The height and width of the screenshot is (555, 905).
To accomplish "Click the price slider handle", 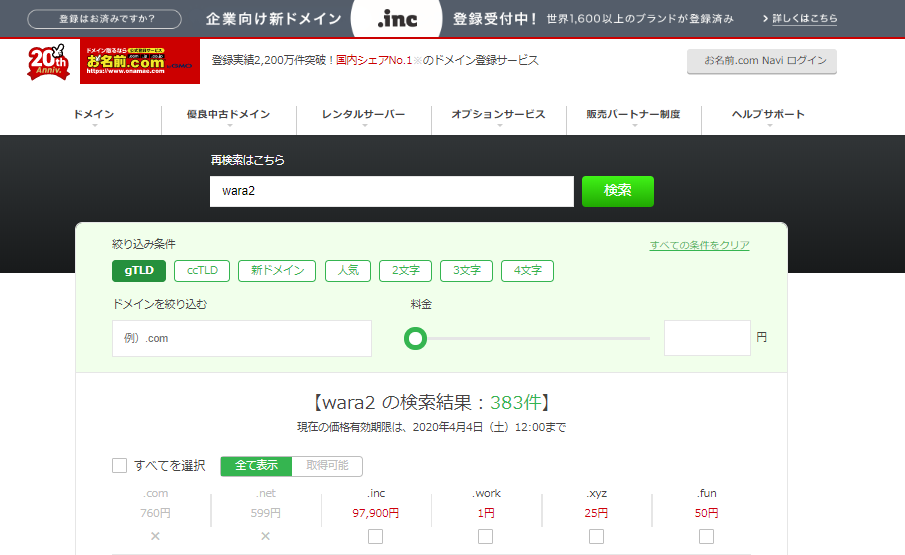I will tap(415, 339).
